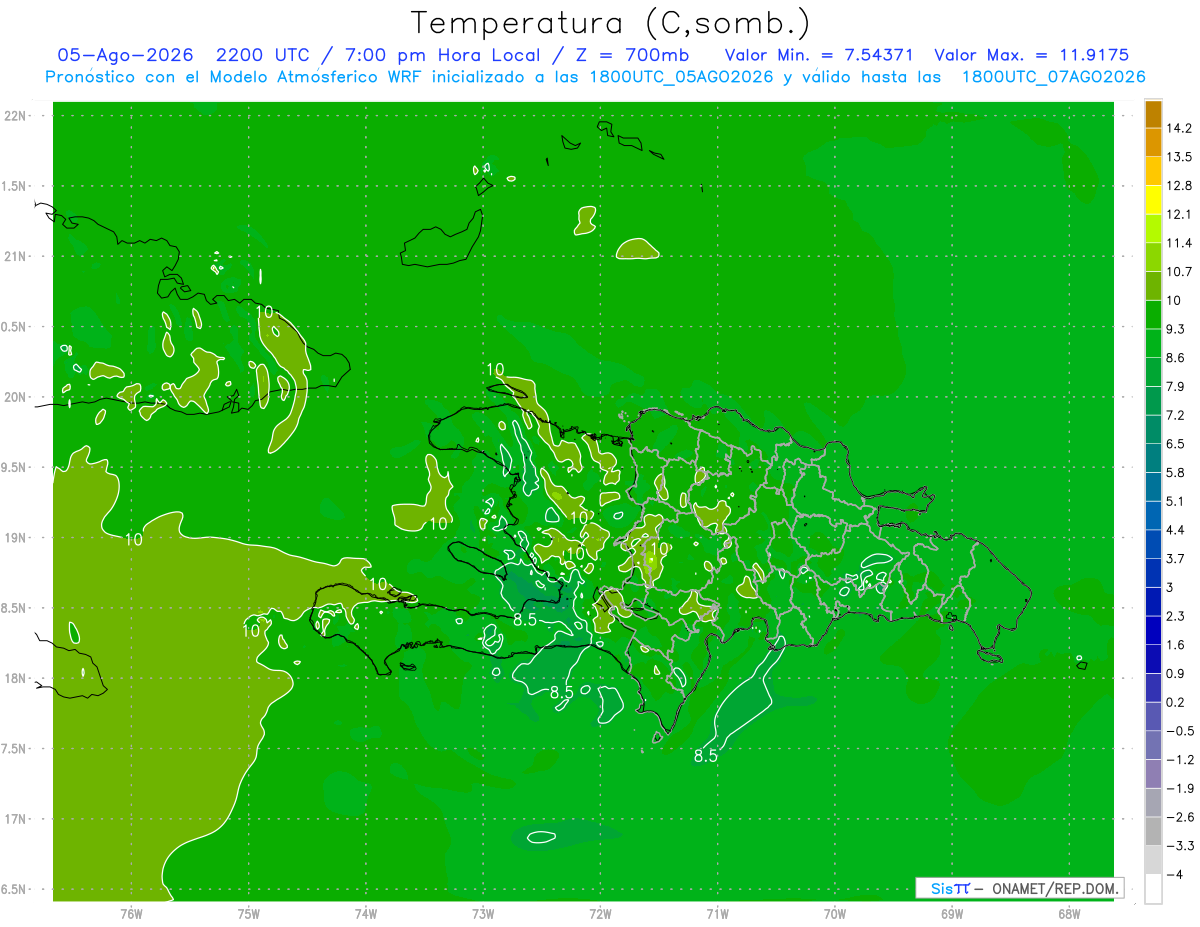Click the "1800UTC_07AGO2026" valid-until timestamp
Screen dimensions: 1200x927
1054,77
